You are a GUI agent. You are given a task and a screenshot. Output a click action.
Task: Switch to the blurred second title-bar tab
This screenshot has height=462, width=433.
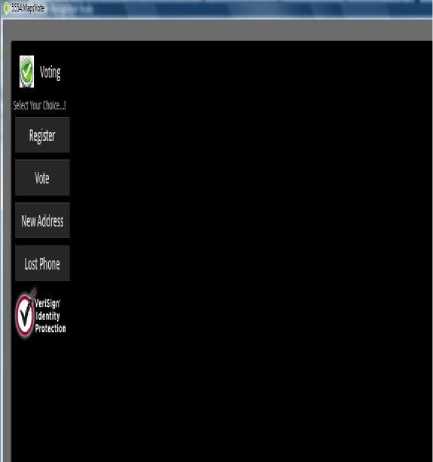click(x=73, y=9)
